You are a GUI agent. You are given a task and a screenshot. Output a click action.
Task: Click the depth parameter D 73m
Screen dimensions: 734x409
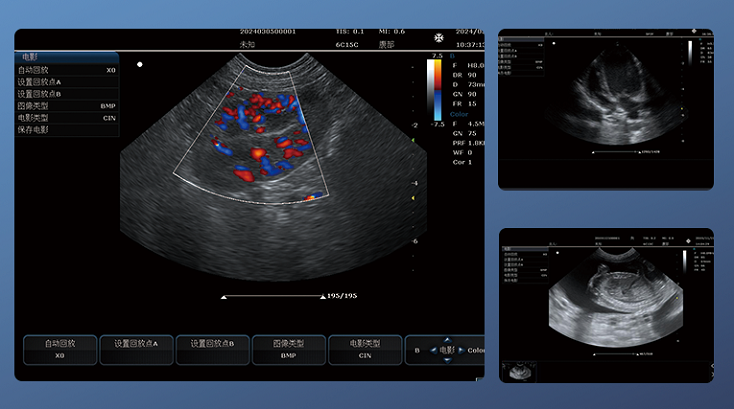(468, 84)
